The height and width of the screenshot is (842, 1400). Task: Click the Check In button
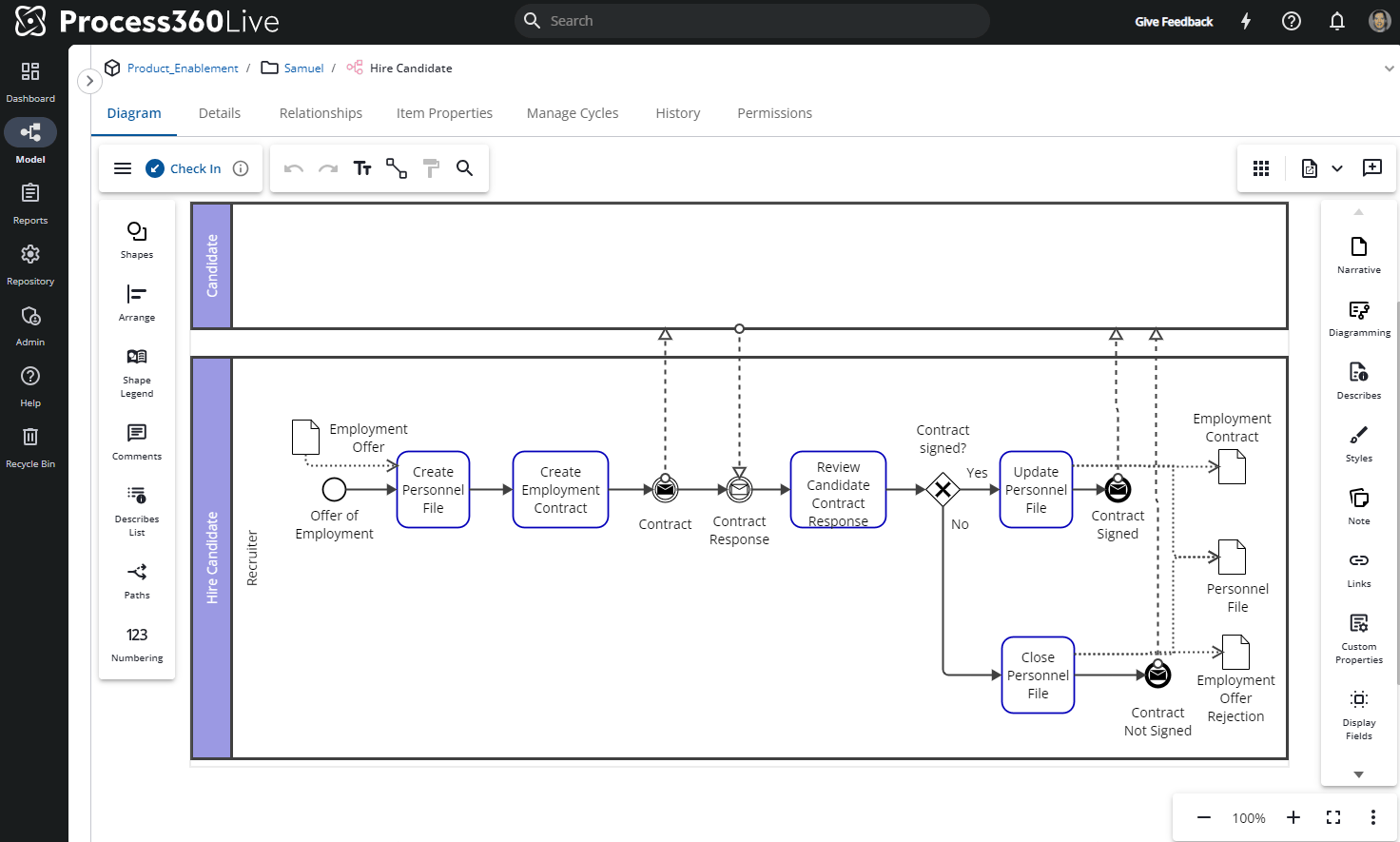(x=184, y=168)
